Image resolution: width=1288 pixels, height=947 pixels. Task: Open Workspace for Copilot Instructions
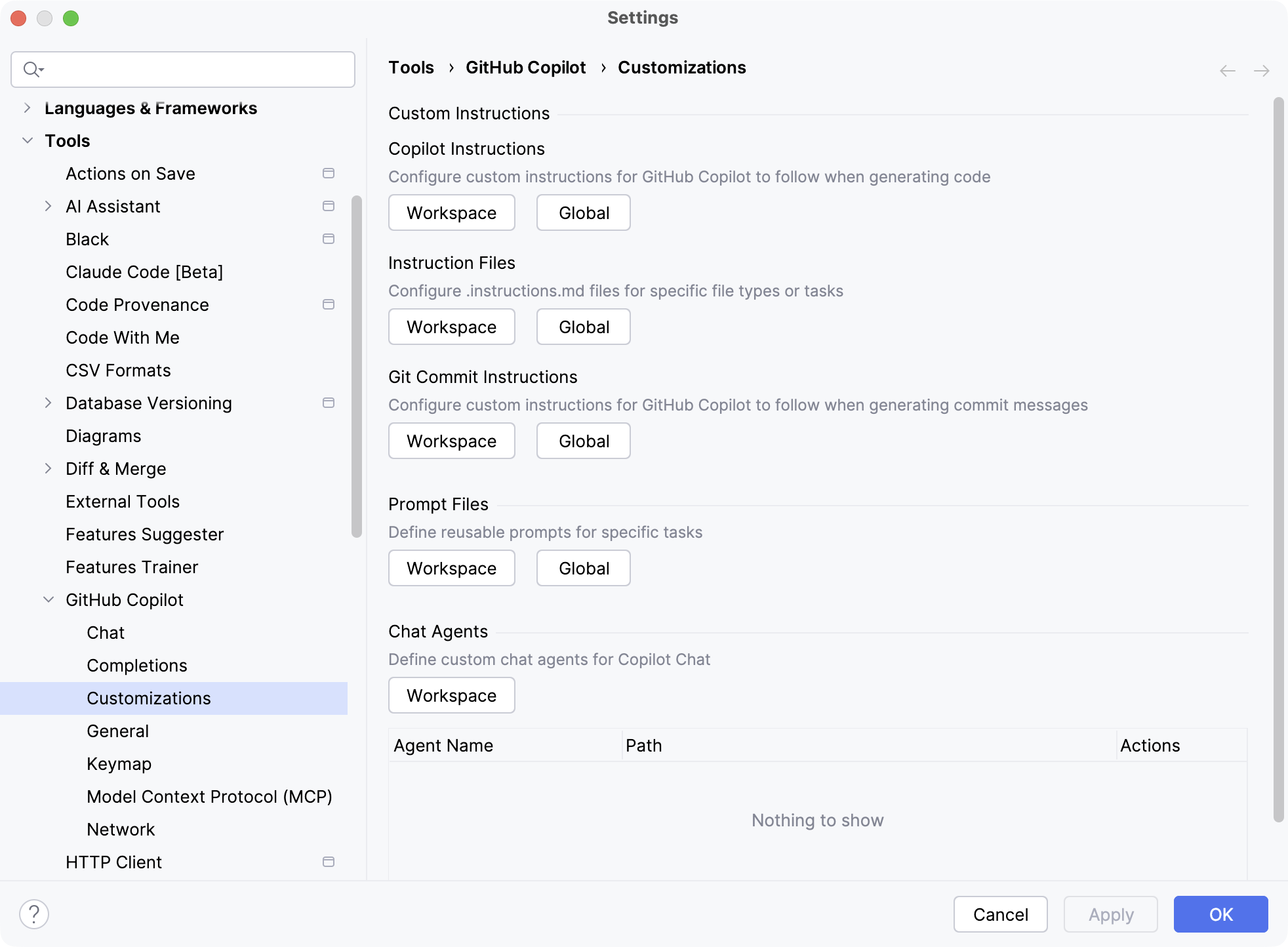(451, 212)
